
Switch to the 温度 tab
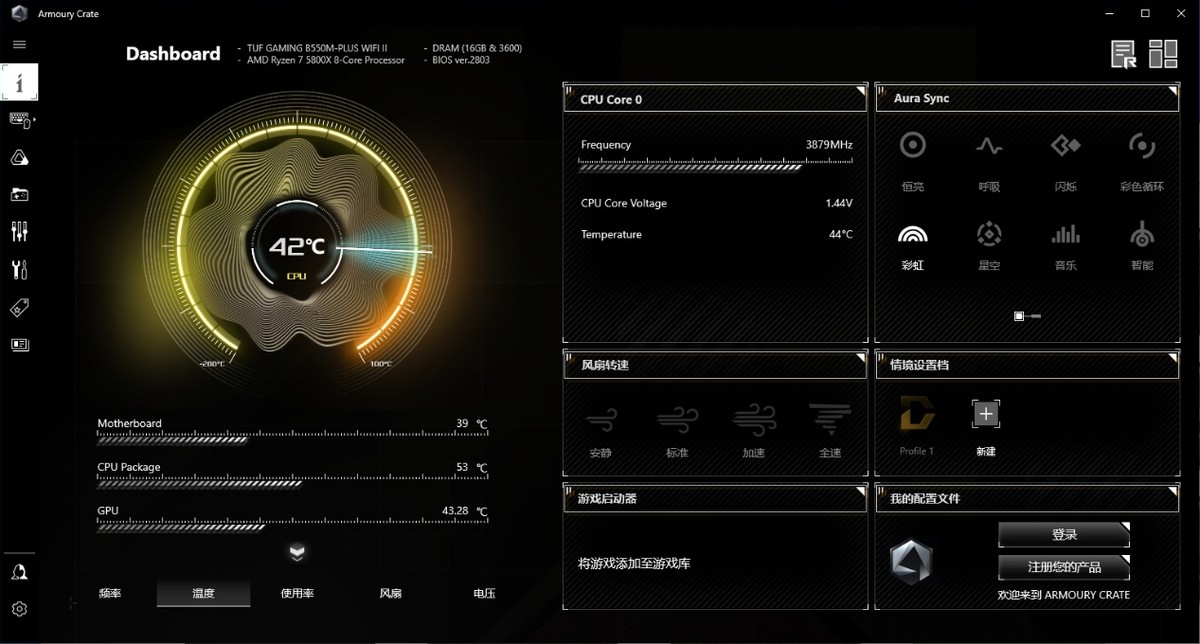pos(203,593)
